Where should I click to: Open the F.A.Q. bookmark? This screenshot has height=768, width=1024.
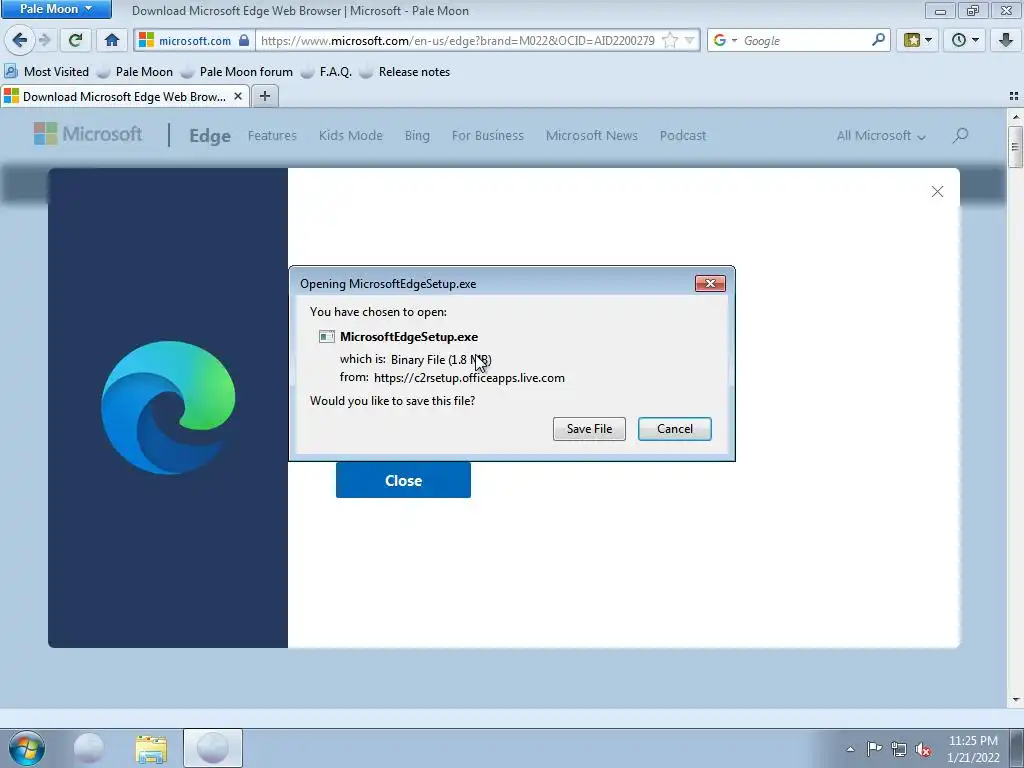(327, 72)
